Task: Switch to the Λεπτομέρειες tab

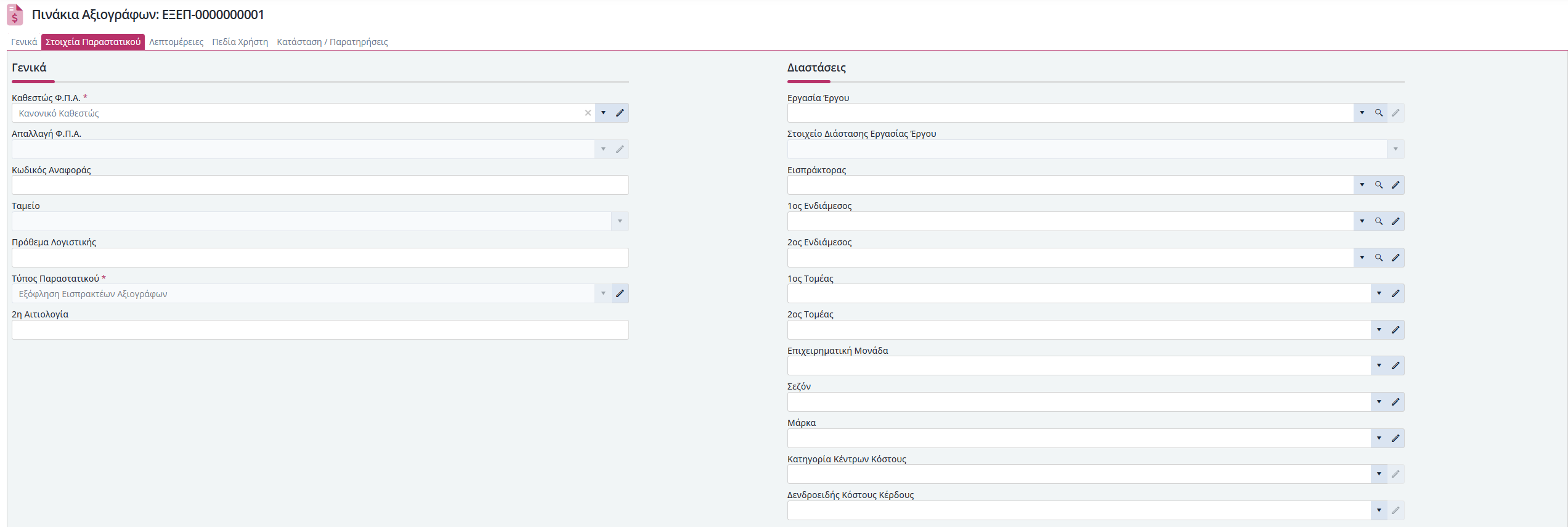Action: pyautogui.click(x=176, y=42)
